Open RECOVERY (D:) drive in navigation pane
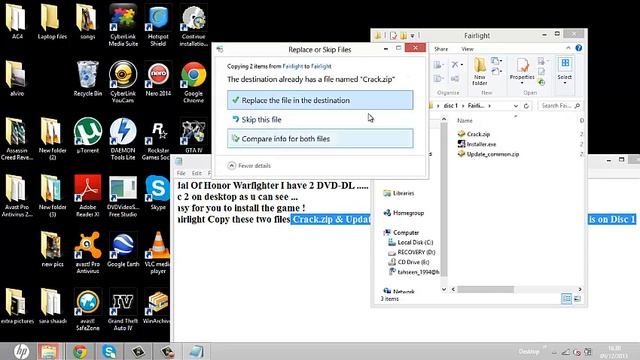640x360 pixels. 412,252
